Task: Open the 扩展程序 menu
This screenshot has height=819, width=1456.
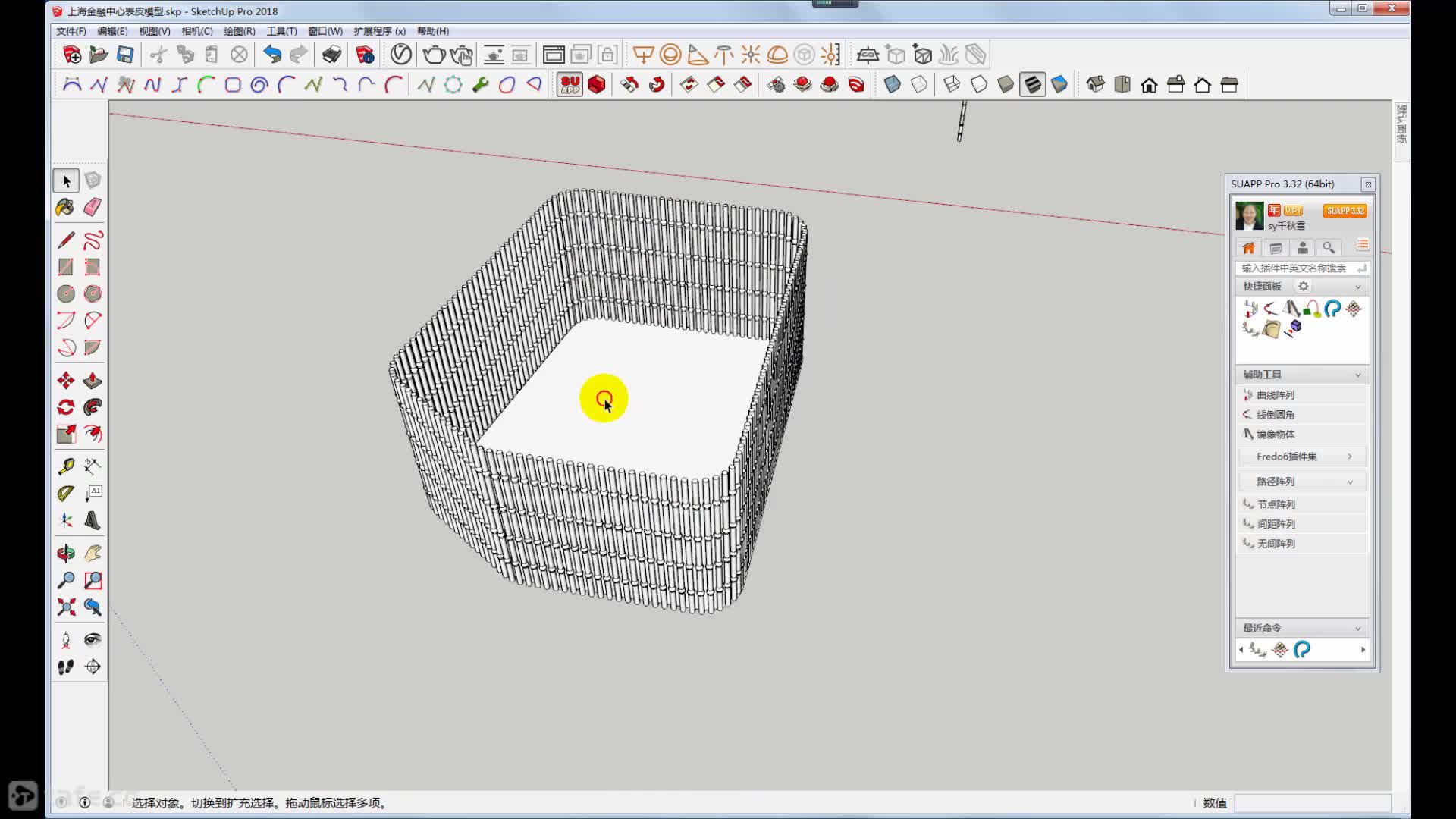Action: pyautogui.click(x=379, y=31)
